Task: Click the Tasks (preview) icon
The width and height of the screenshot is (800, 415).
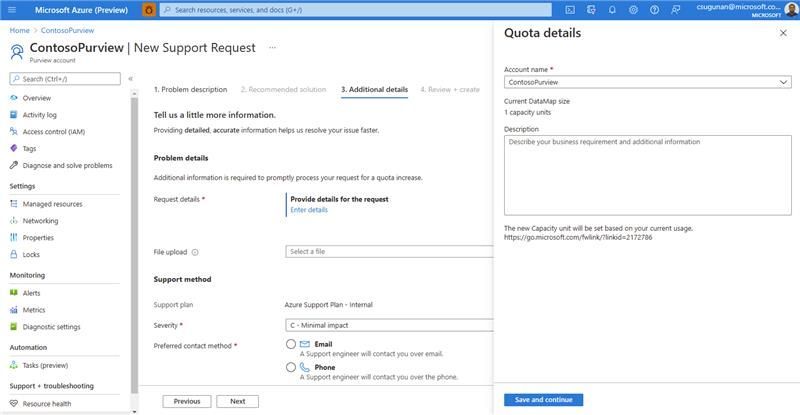Action: click(x=14, y=365)
